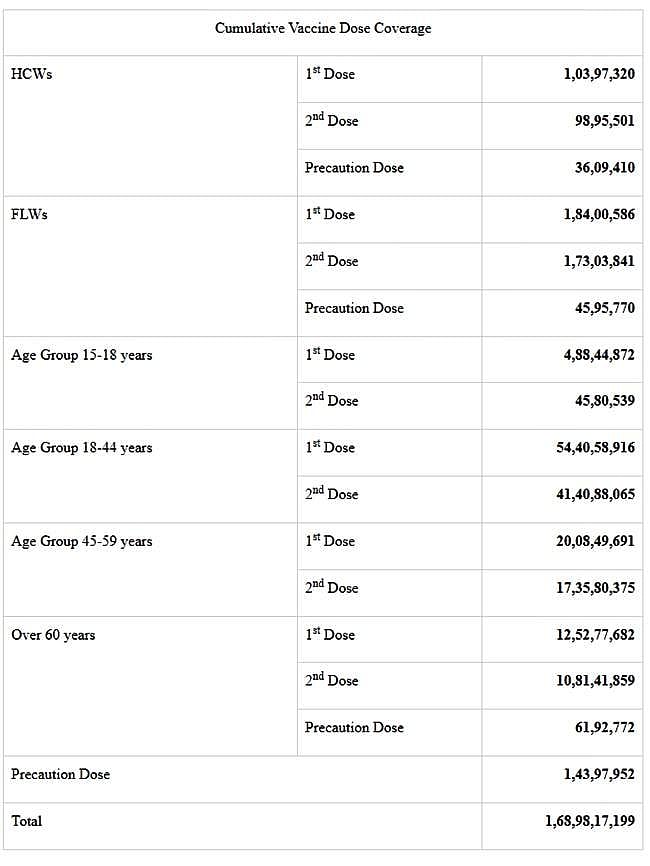Select FLWs 1st Dose value 1,84,00,586
Screen dimensions: 650x866
tap(598, 214)
